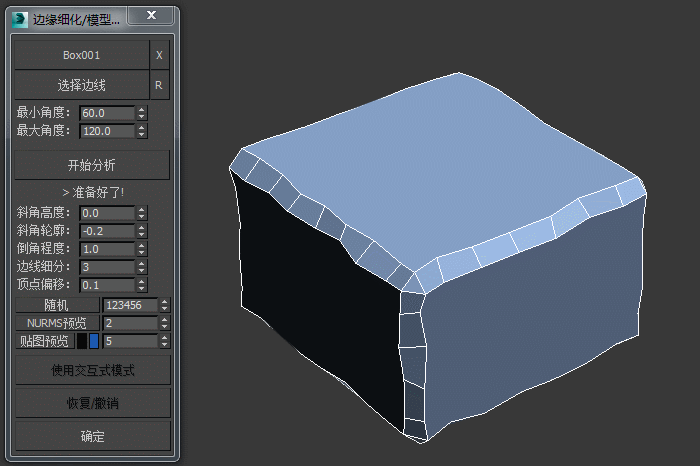
Task: Click the 顶点偏移 value field
Action: click(x=106, y=285)
